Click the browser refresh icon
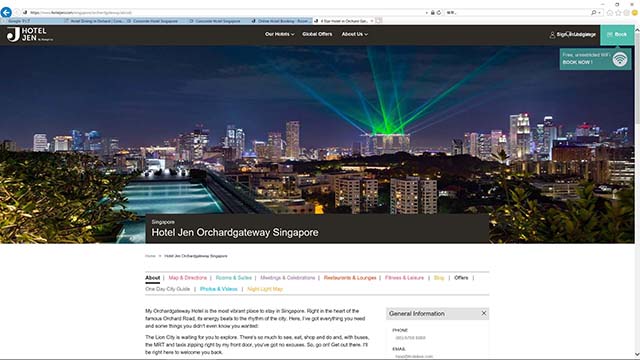The height and width of the screenshot is (360, 640). 439,13
